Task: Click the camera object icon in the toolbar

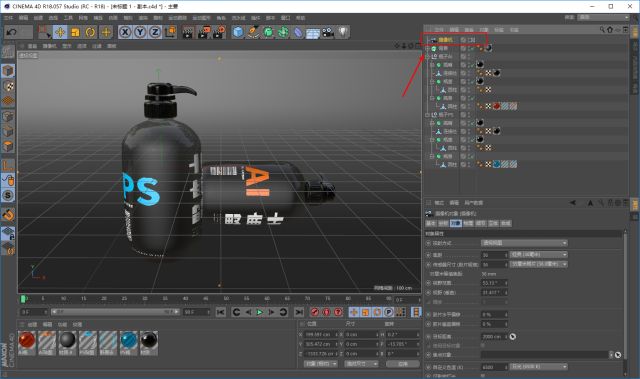Action: point(328,32)
